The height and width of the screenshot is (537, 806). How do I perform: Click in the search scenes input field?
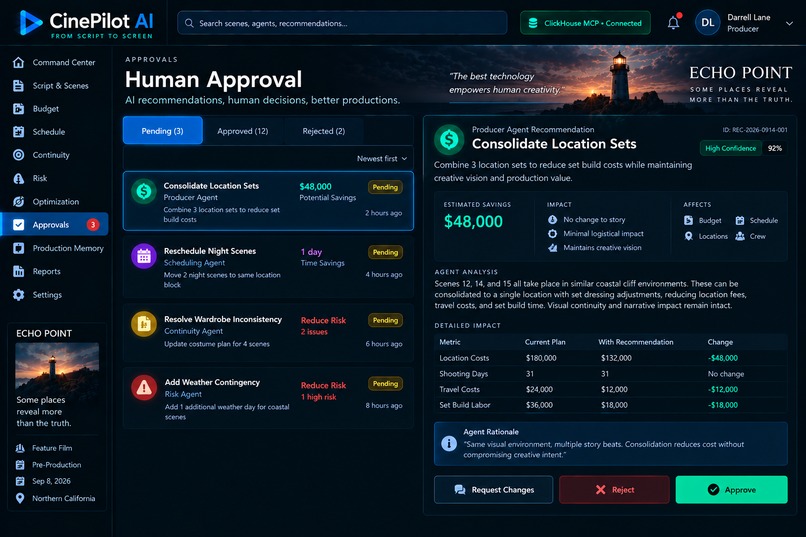coord(342,23)
